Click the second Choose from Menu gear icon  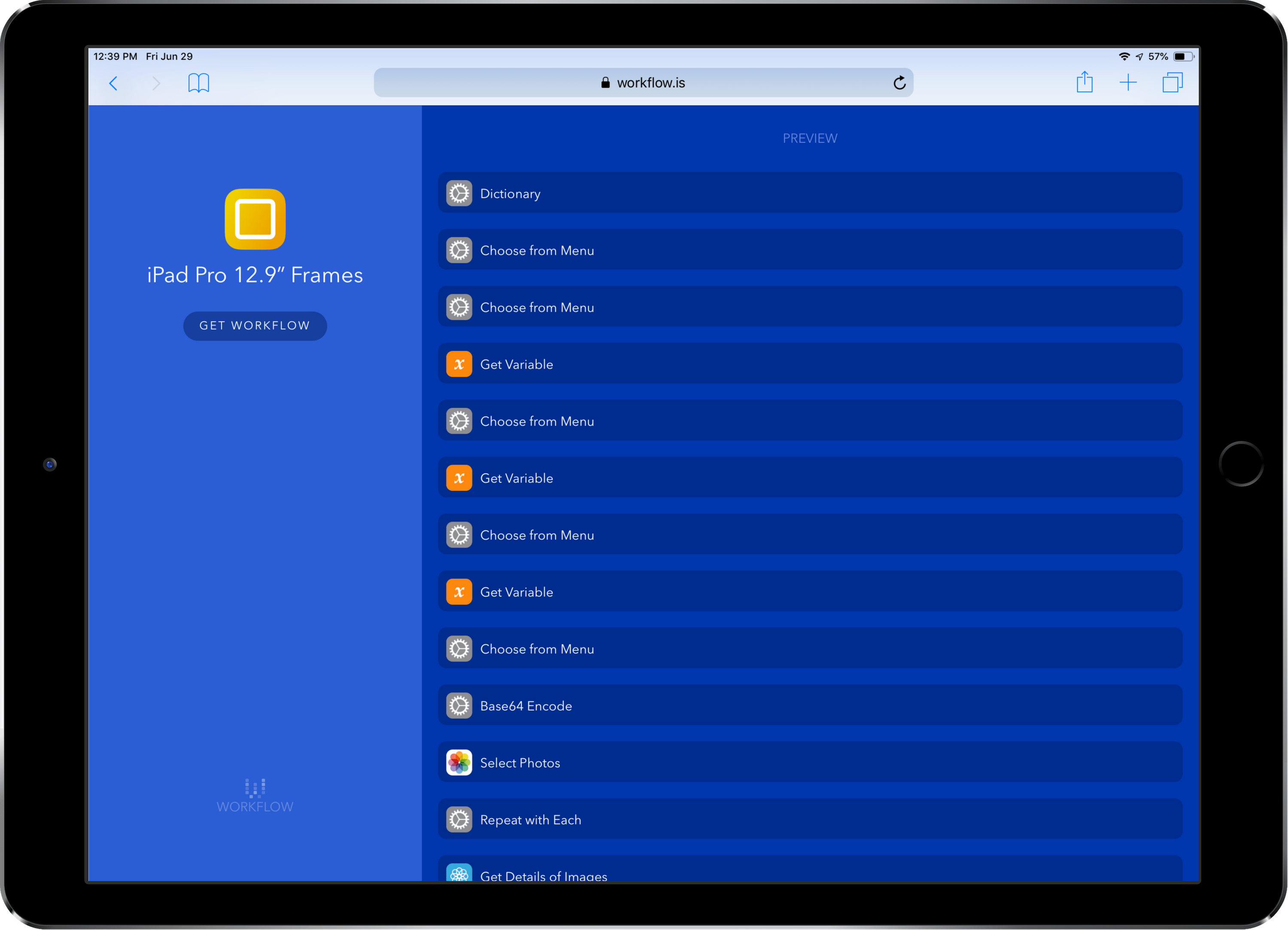pyautogui.click(x=459, y=307)
